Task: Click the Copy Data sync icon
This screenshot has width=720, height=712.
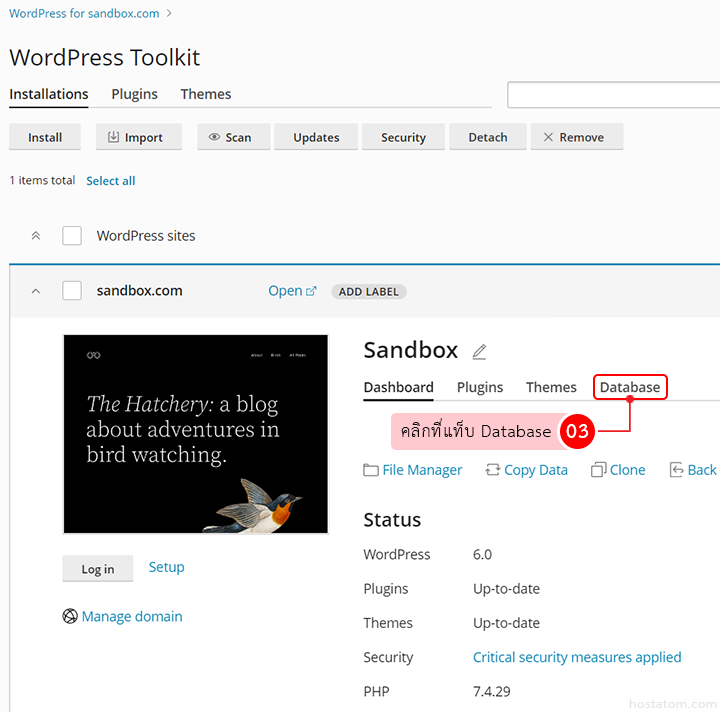Action: [492, 470]
